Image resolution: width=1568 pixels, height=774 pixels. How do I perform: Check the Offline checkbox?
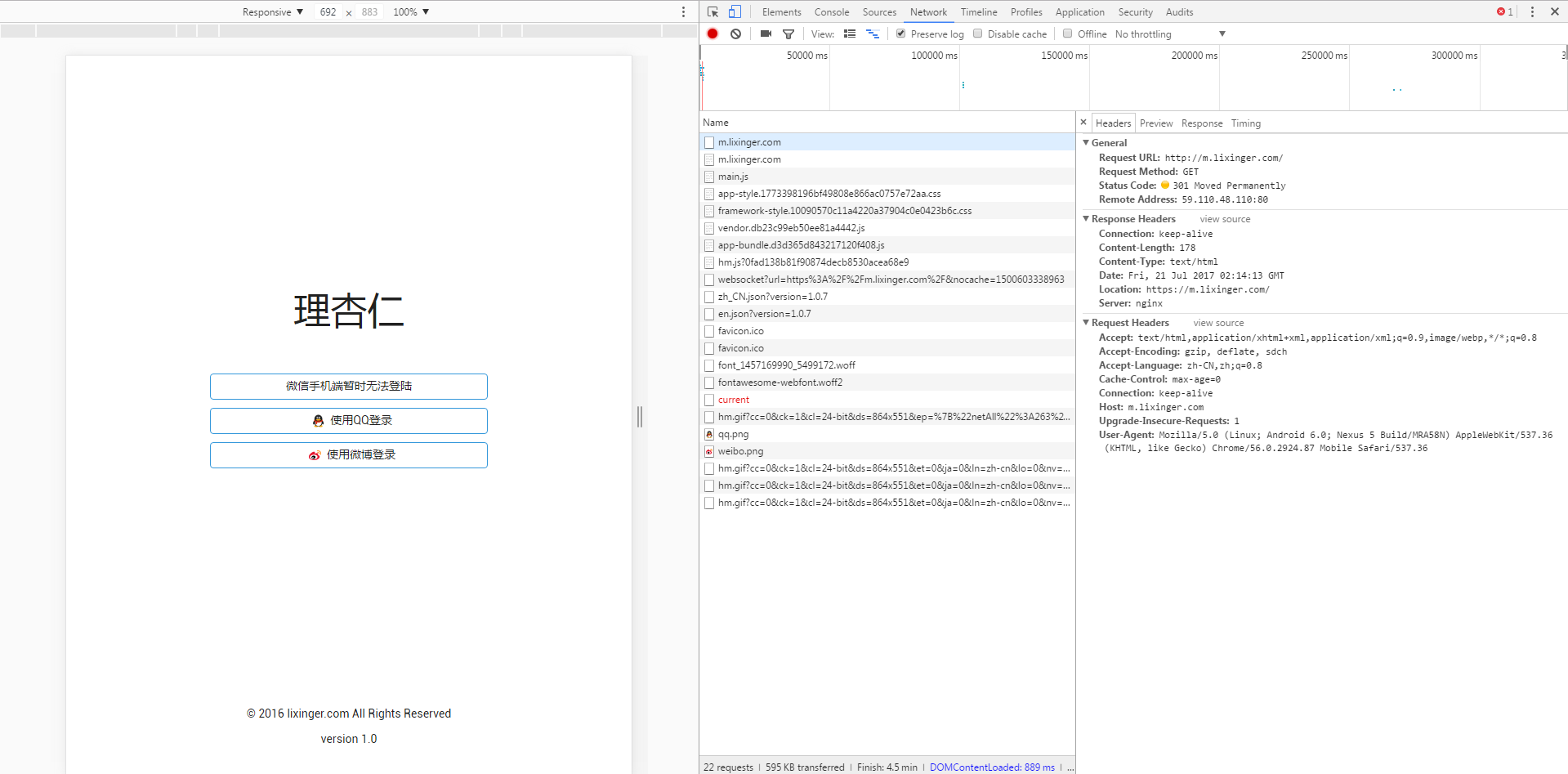tap(1067, 34)
